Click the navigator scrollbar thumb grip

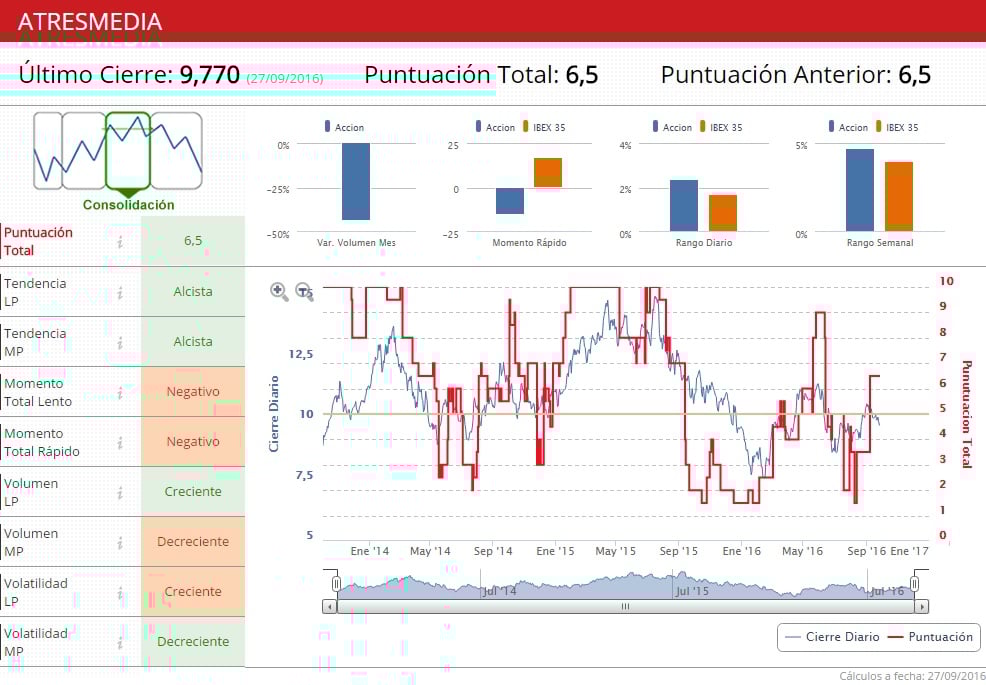(x=625, y=607)
